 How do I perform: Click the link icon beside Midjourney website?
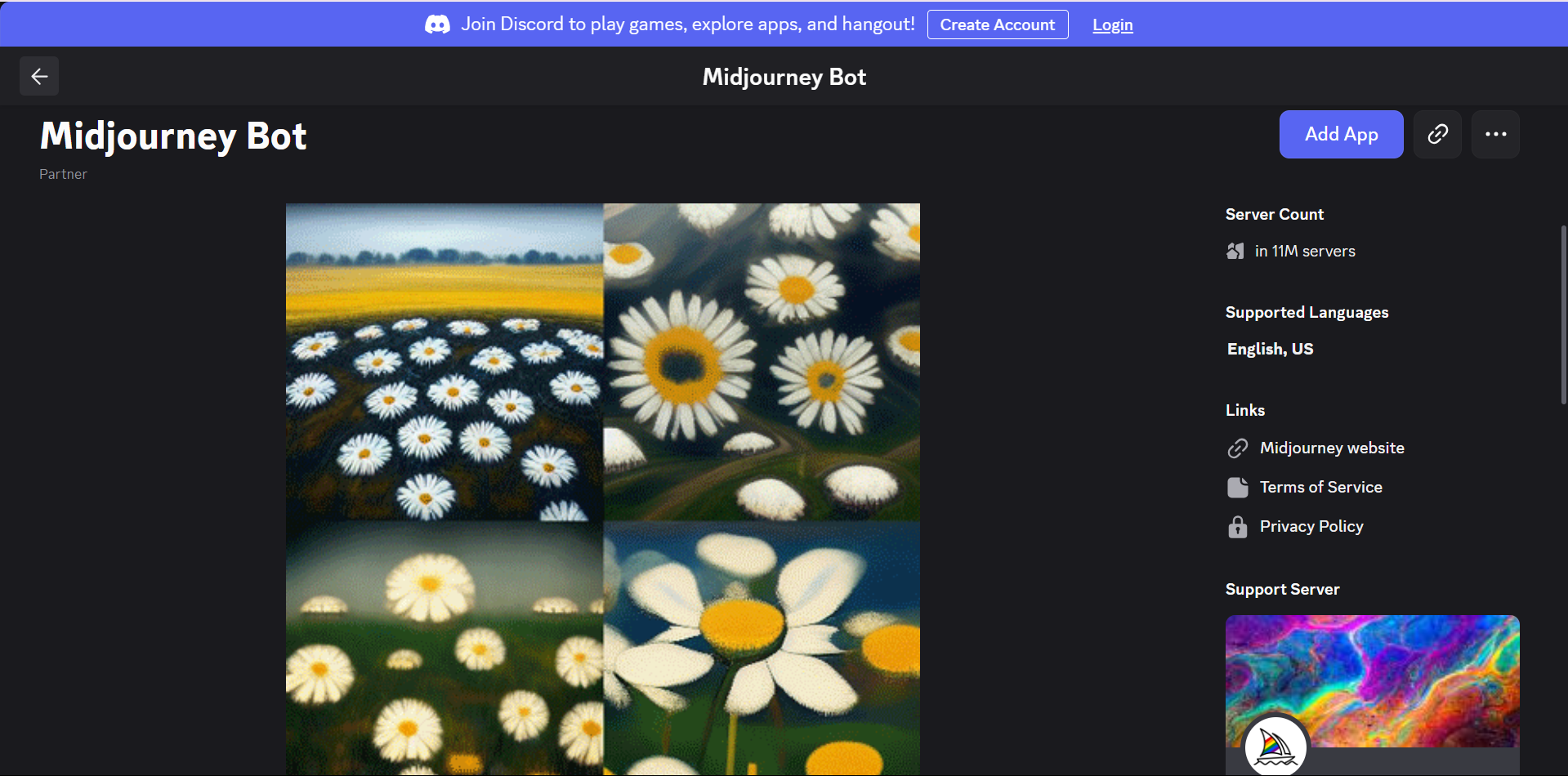pos(1237,448)
